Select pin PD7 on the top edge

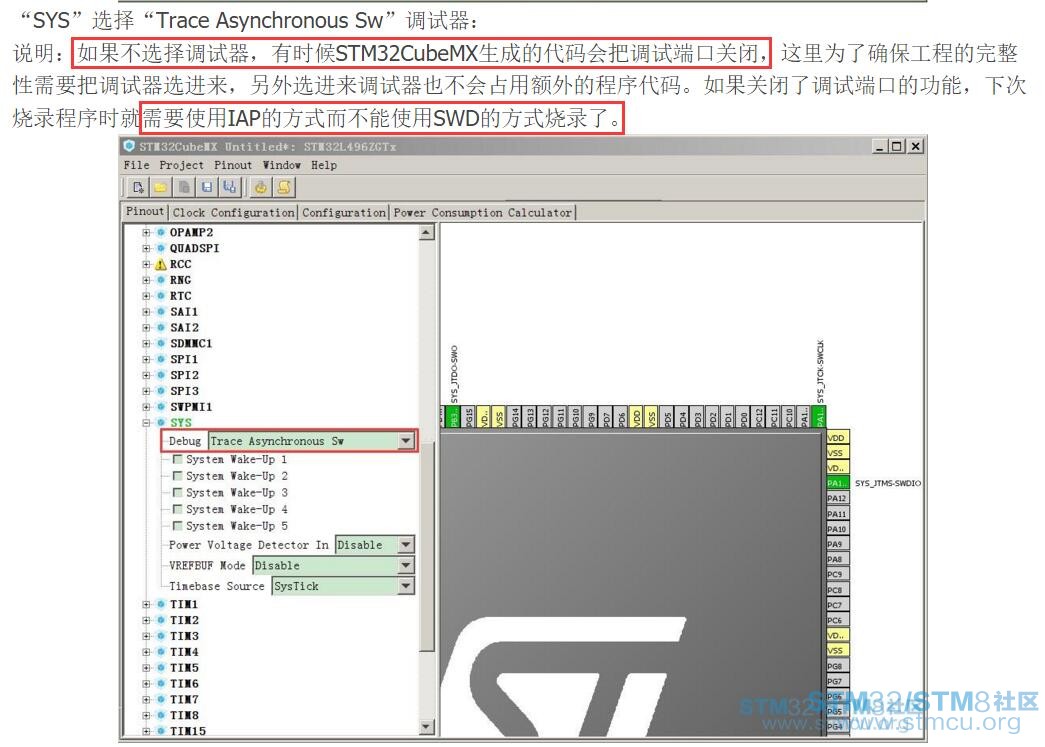pyautogui.click(x=606, y=416)
